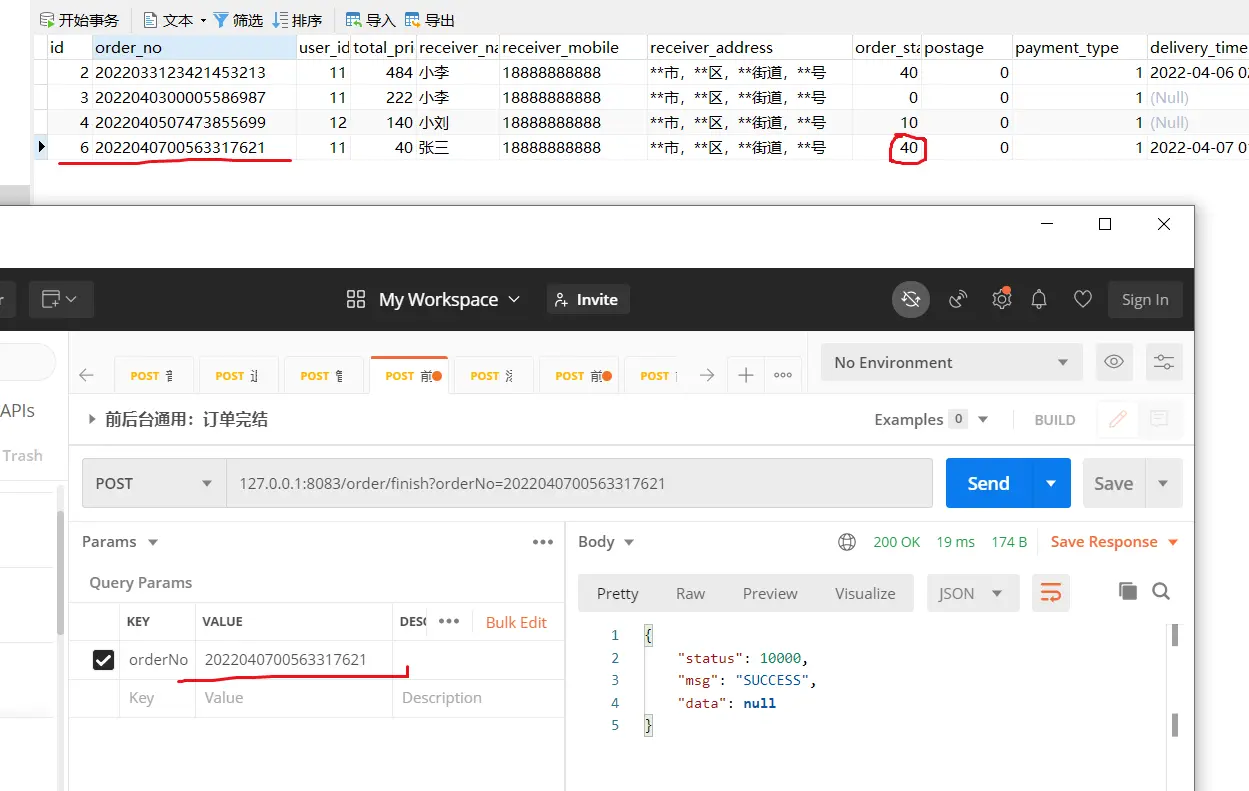Click the response body vertical scrollbar

click(x=1174, y=680)
